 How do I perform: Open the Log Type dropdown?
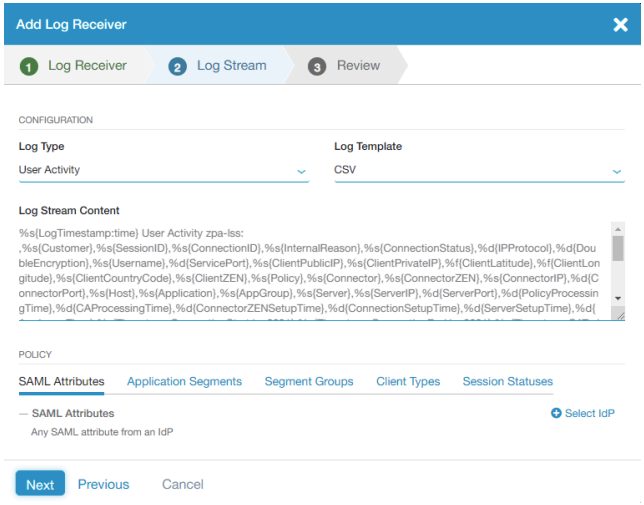click(163, 171)
